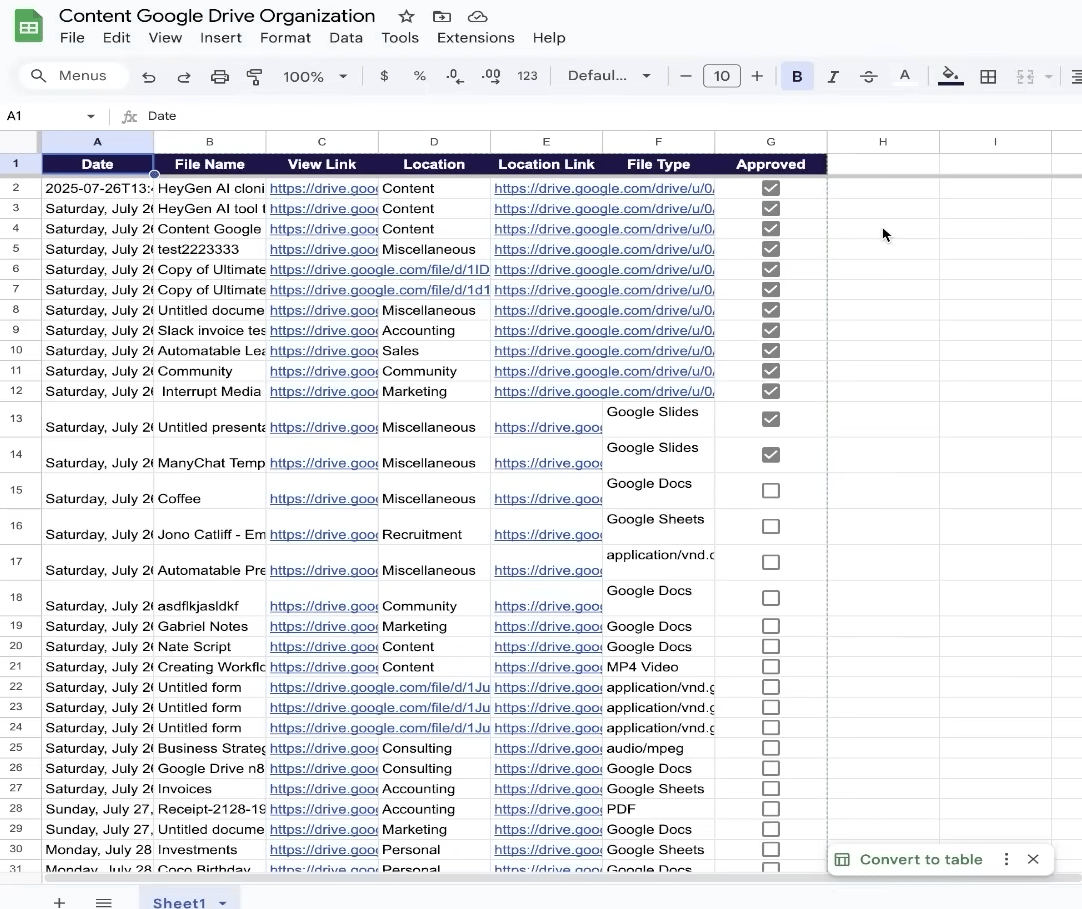Viewport: 1082px width, 909px height.
Task: Print the spreadsheet via printer icon
Action: tap(219, 77)
